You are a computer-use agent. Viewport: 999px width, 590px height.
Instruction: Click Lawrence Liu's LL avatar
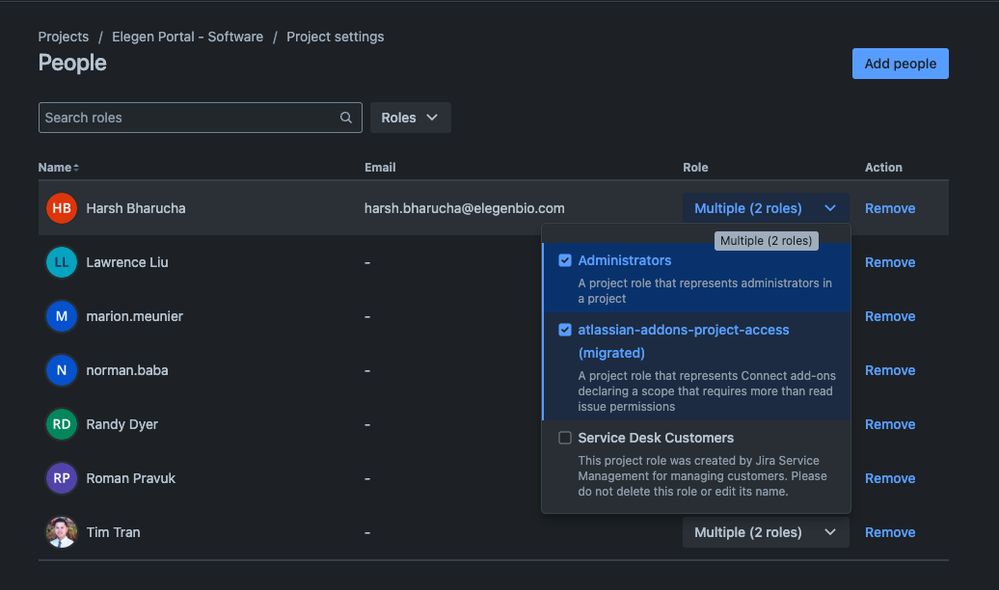pos(62,263)
